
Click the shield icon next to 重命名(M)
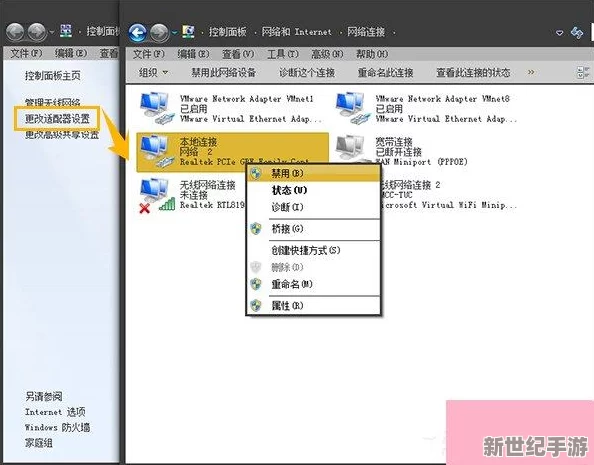[256, 284]
